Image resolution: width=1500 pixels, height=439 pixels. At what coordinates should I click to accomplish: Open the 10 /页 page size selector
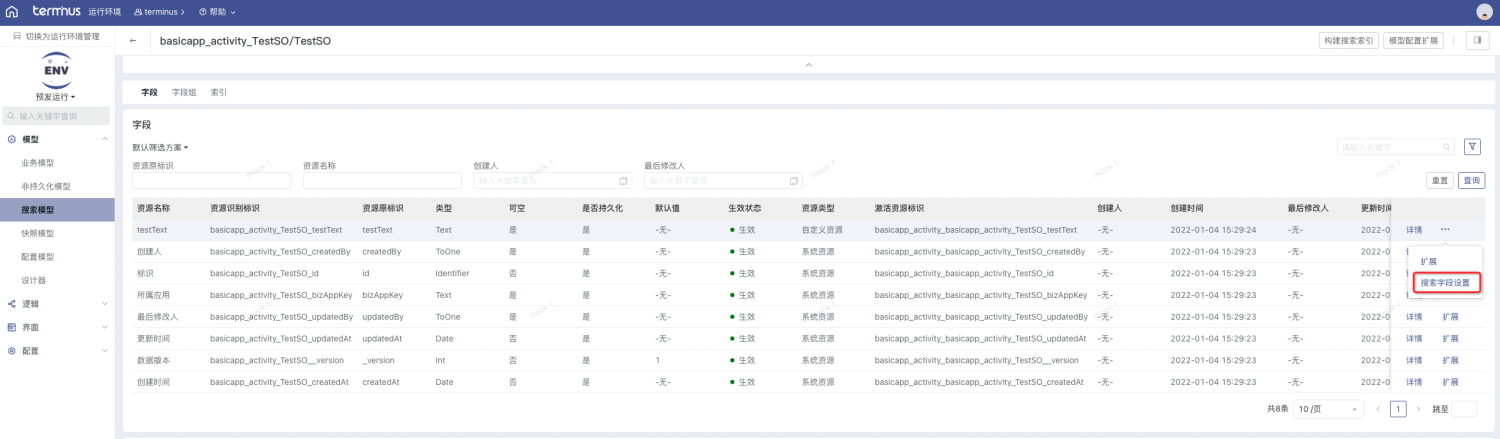pyautogui.click(x=1329, y=409)
